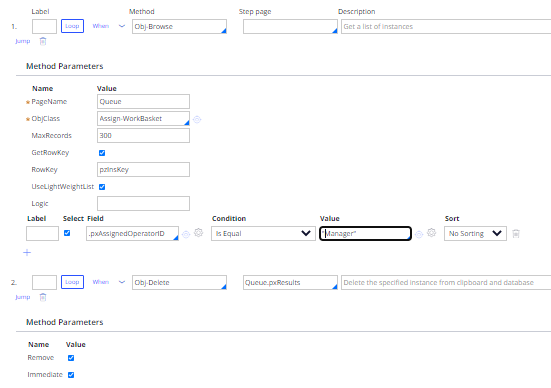Click the Jump link under step 2
Image resolution: width=551 pixels, height=388 pixels.
click(23, 297)
